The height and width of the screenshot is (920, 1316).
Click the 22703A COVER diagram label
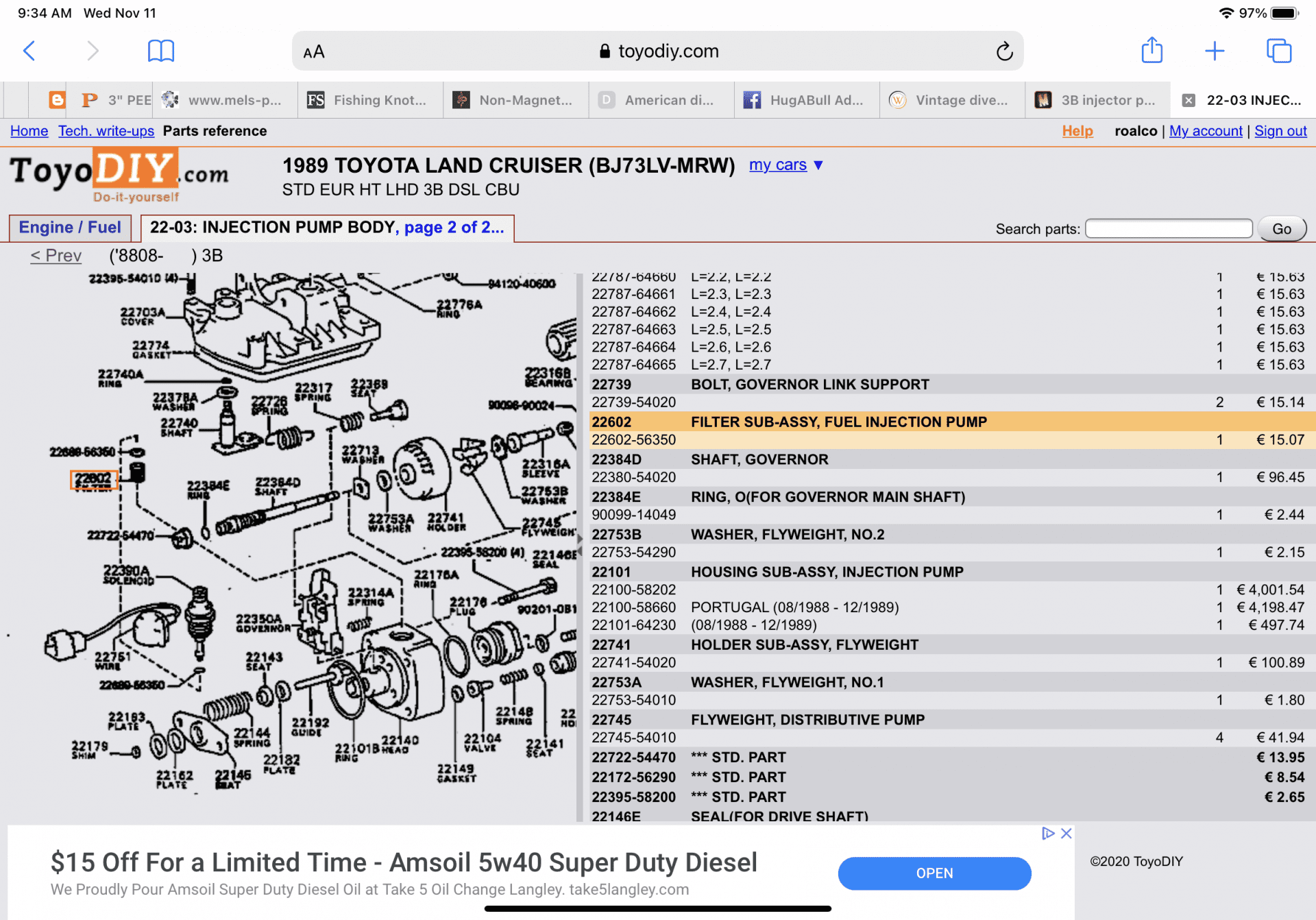(x=143, y=316)
